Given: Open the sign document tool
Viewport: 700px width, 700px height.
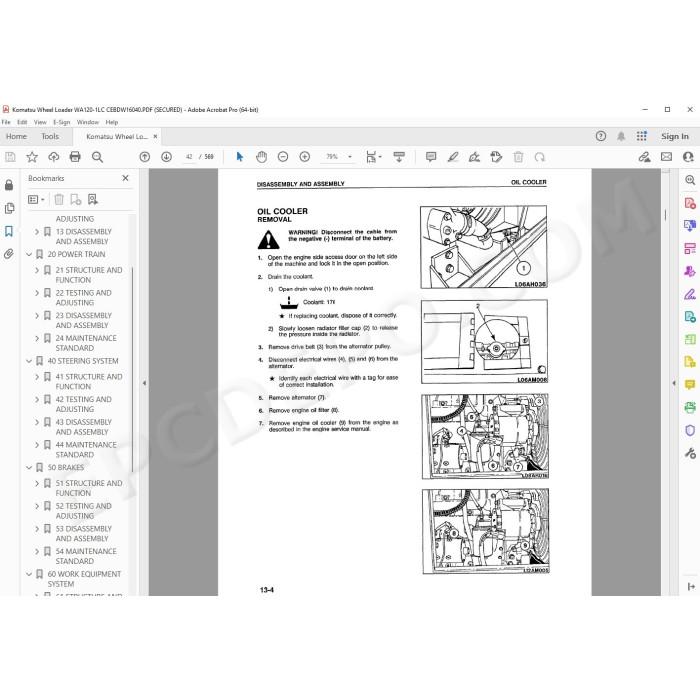Looking at the screenshot, I should [x=474, y=157].
